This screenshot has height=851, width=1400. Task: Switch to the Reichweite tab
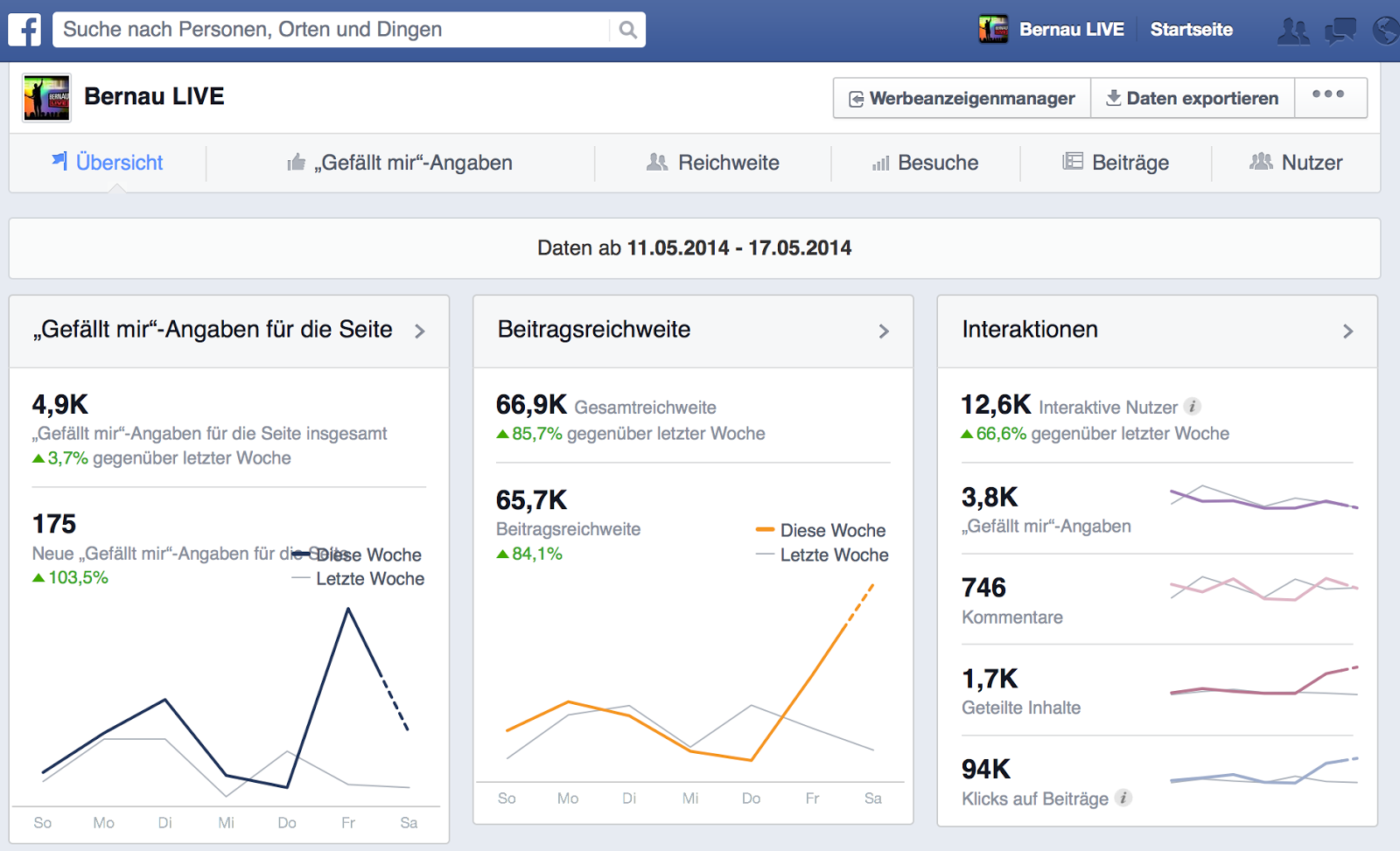[712, 163]
